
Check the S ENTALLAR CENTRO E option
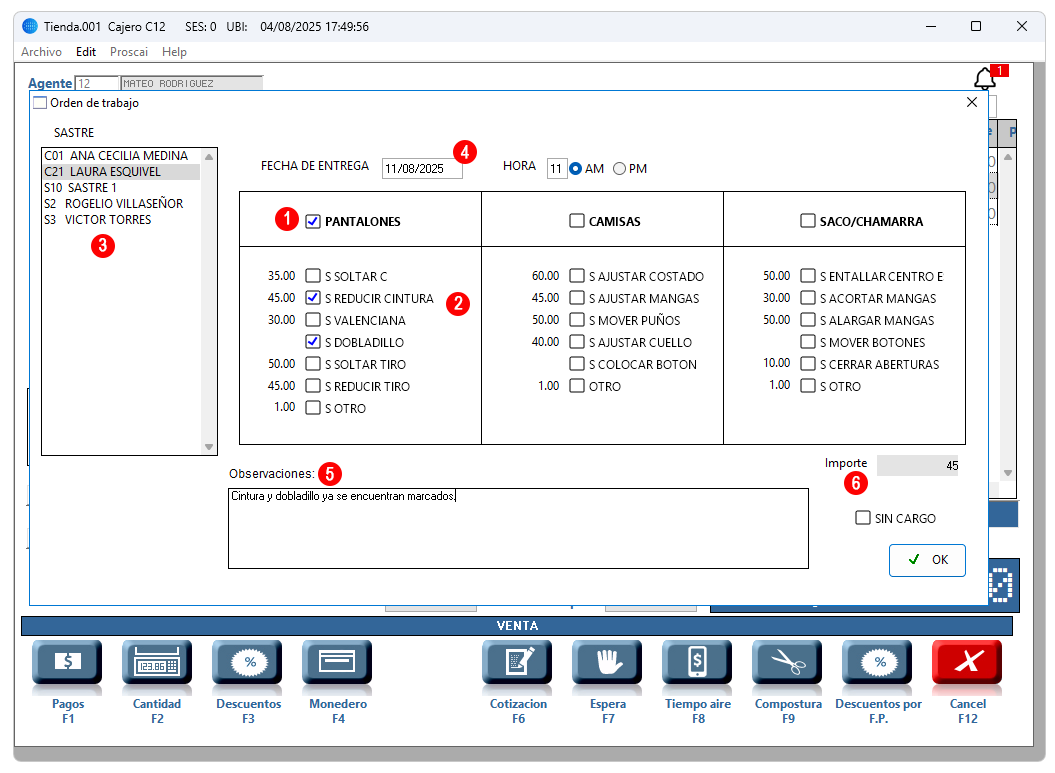(807, 276)
